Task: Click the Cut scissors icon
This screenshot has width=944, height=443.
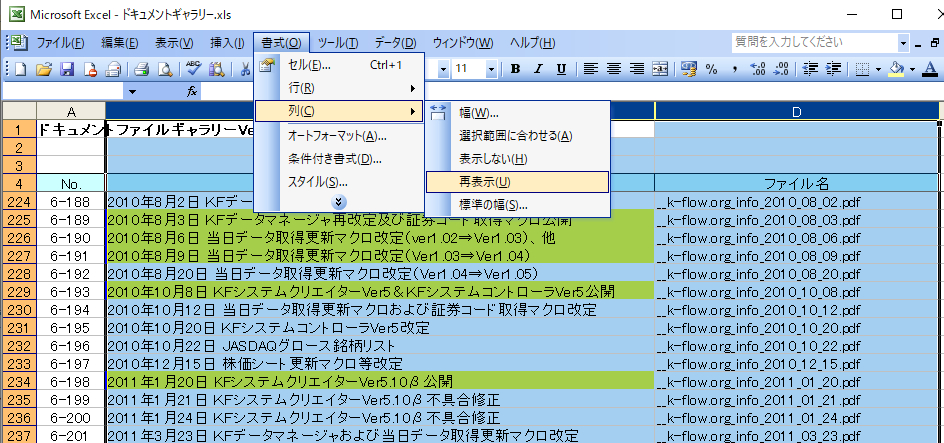Action: [x=245, y=69]
